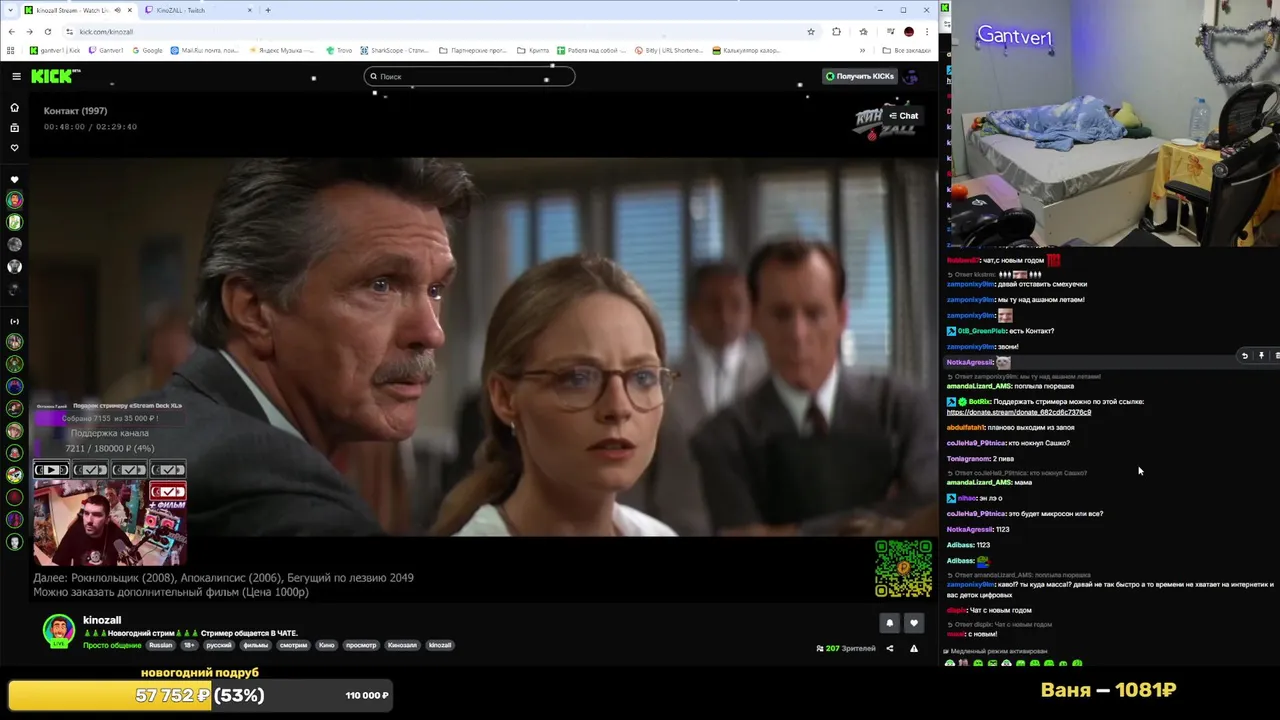Screen dimensions: 1280x720
Task: Open the Trovo bookmark
Action: [x=339, y=50]
